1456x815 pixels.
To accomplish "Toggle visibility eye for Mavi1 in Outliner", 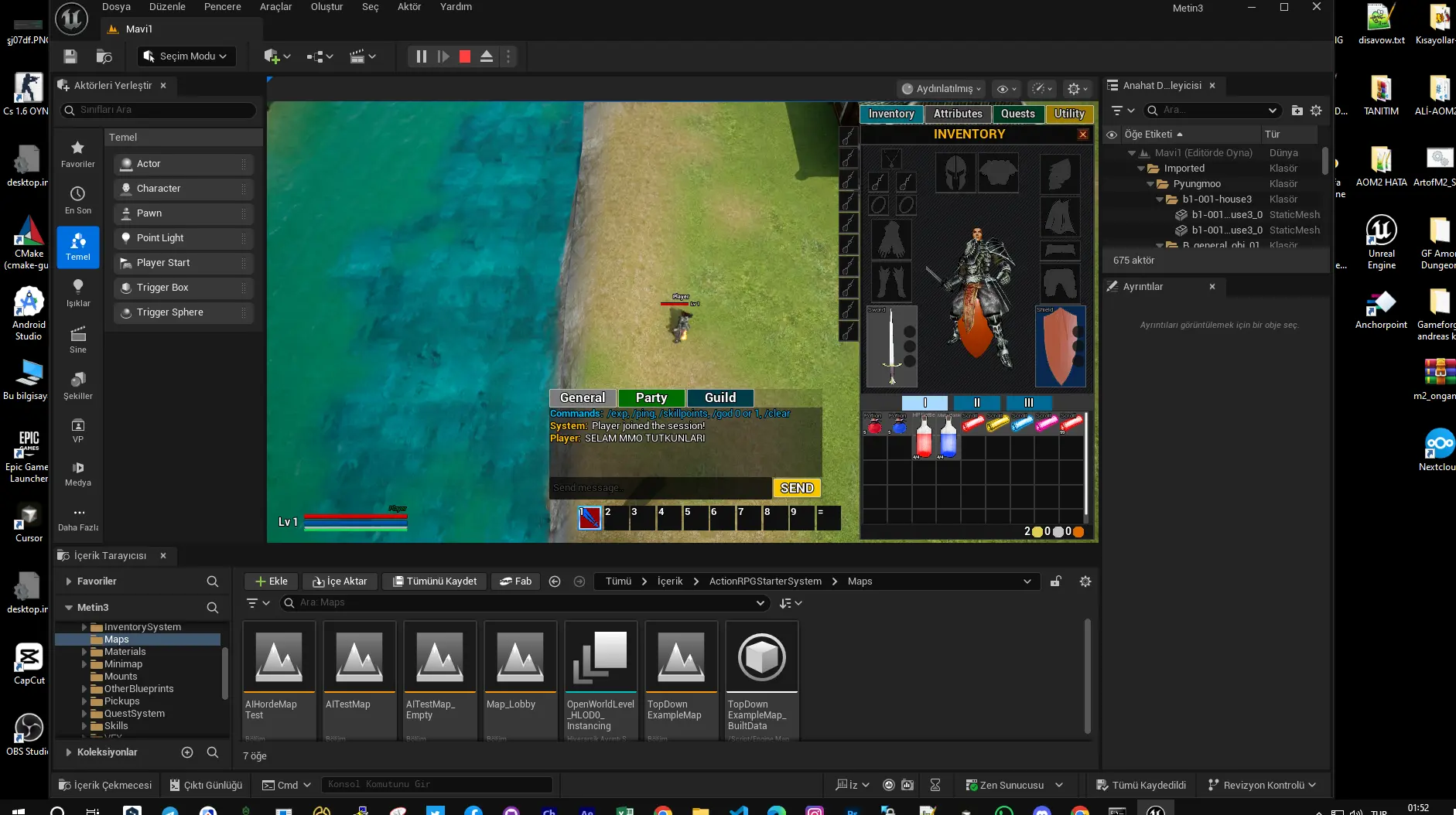I will [x=1113, y=152].
